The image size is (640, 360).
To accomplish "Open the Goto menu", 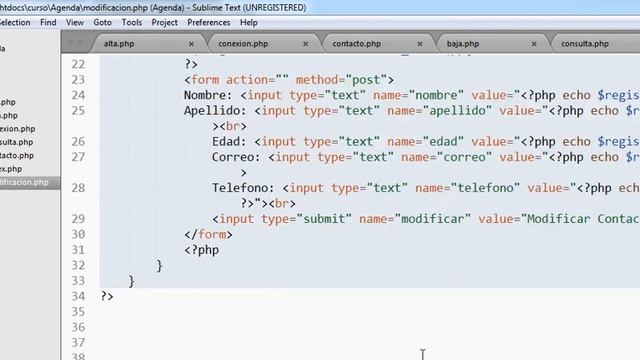I will click(102, 22).
